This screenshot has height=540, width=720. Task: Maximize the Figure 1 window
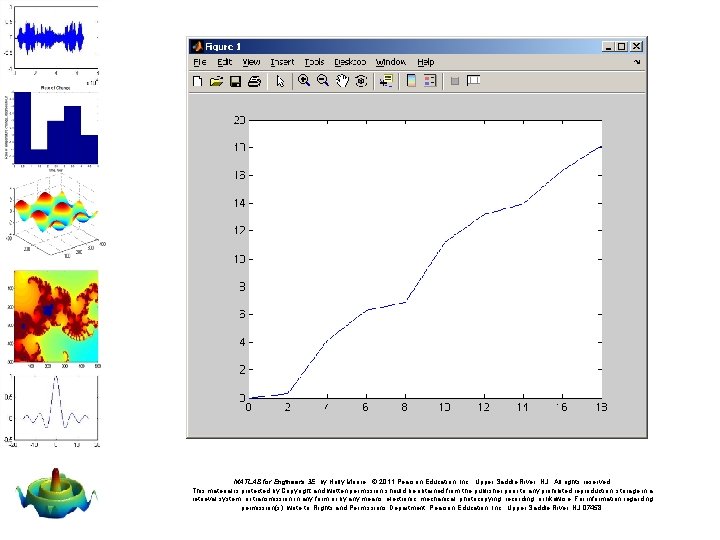point(621,46)
